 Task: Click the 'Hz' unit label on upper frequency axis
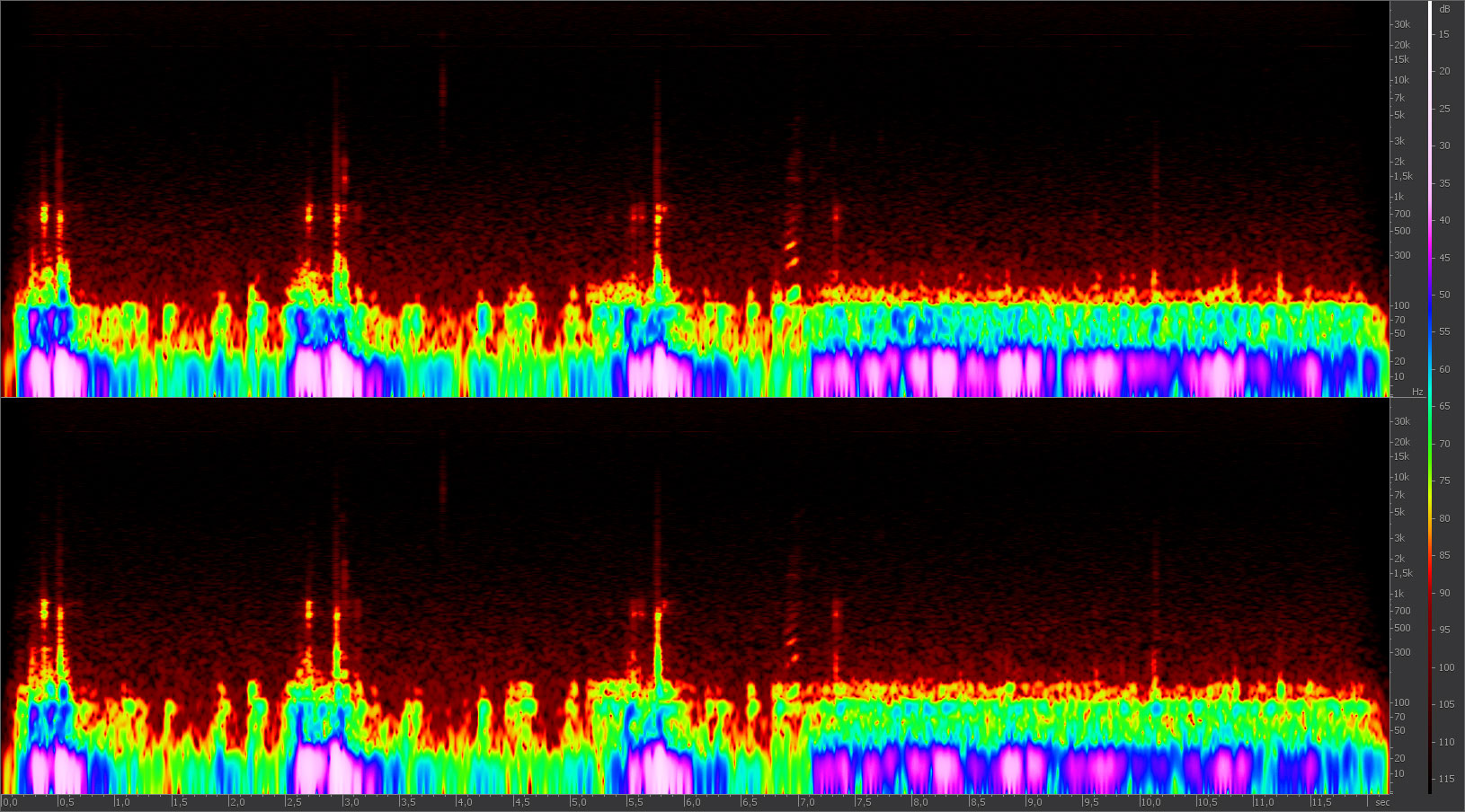coord(1417,392)
